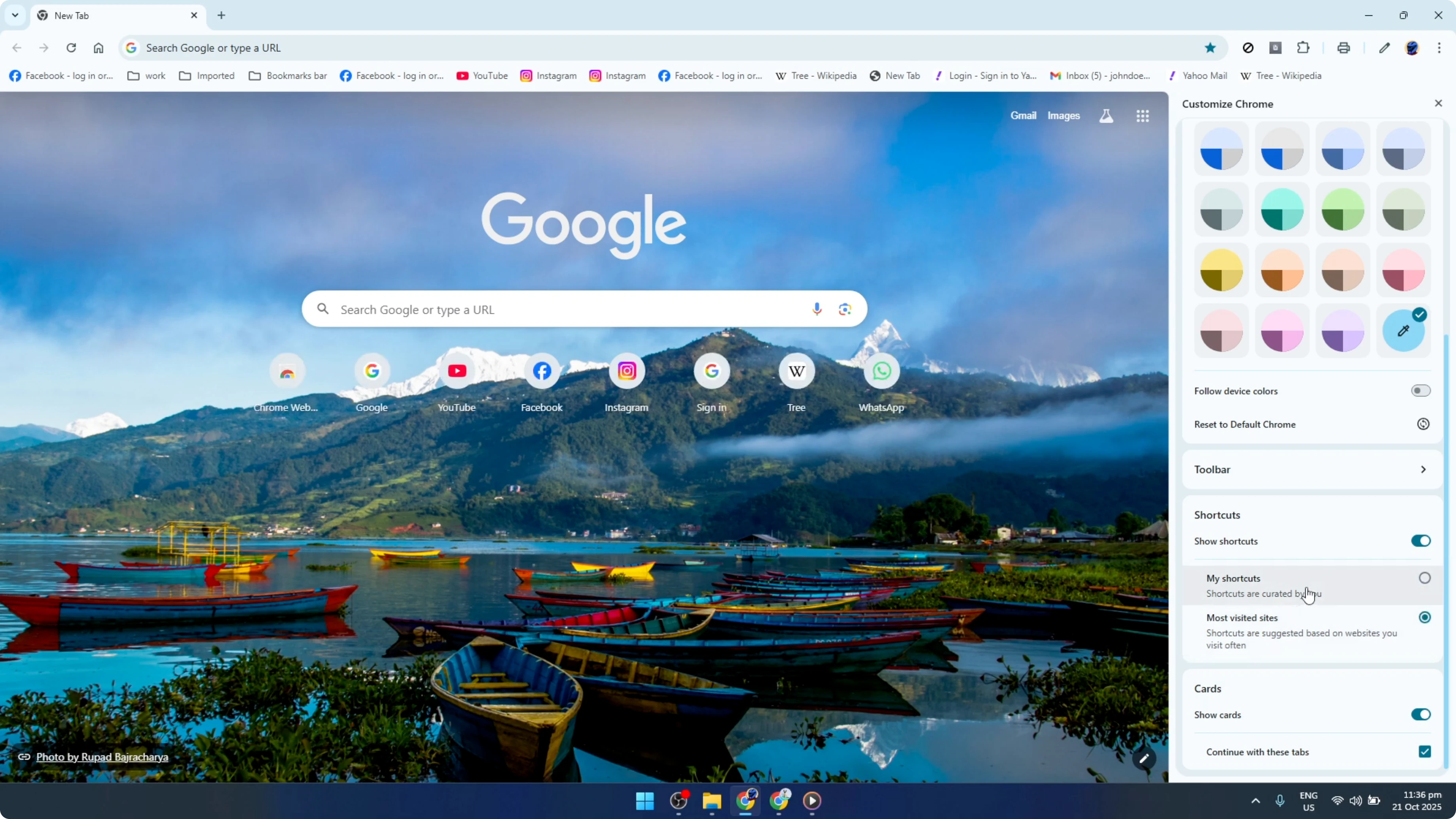Click the Gmail link
The height and width of the screenshot is (819, 1456).
point(1023,116)
